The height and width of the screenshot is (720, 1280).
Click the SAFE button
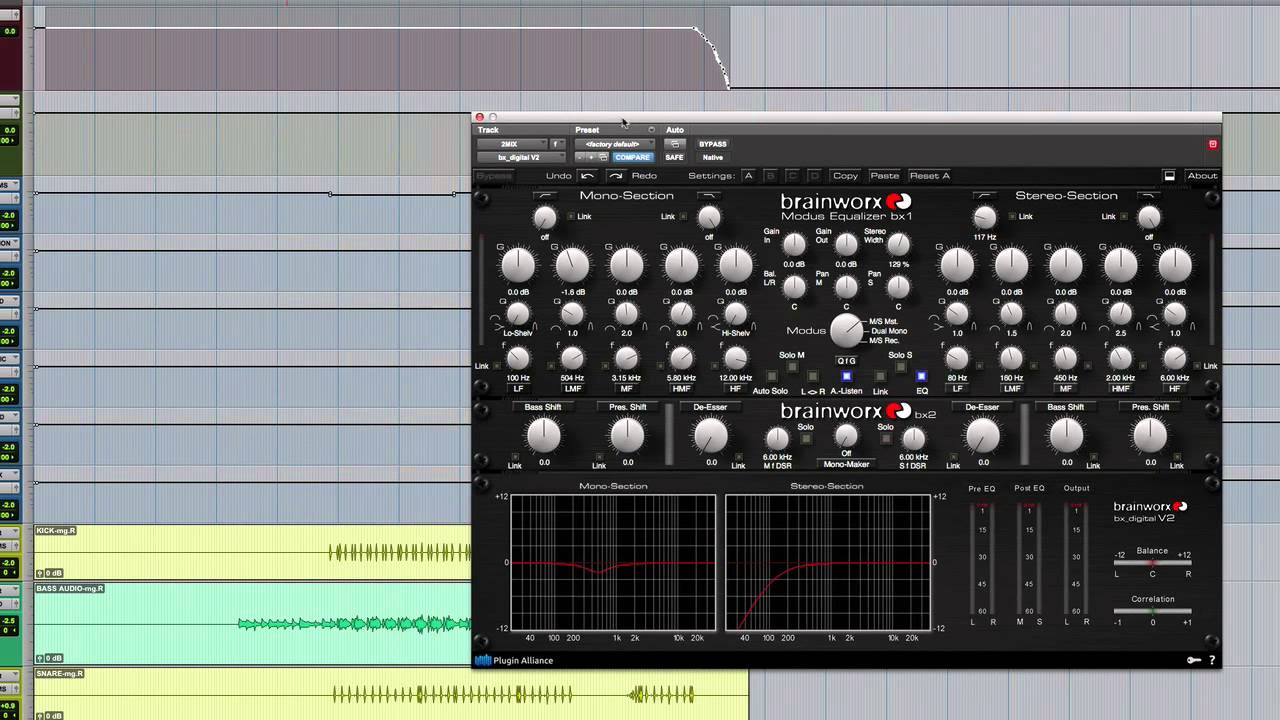coord(675,157)
